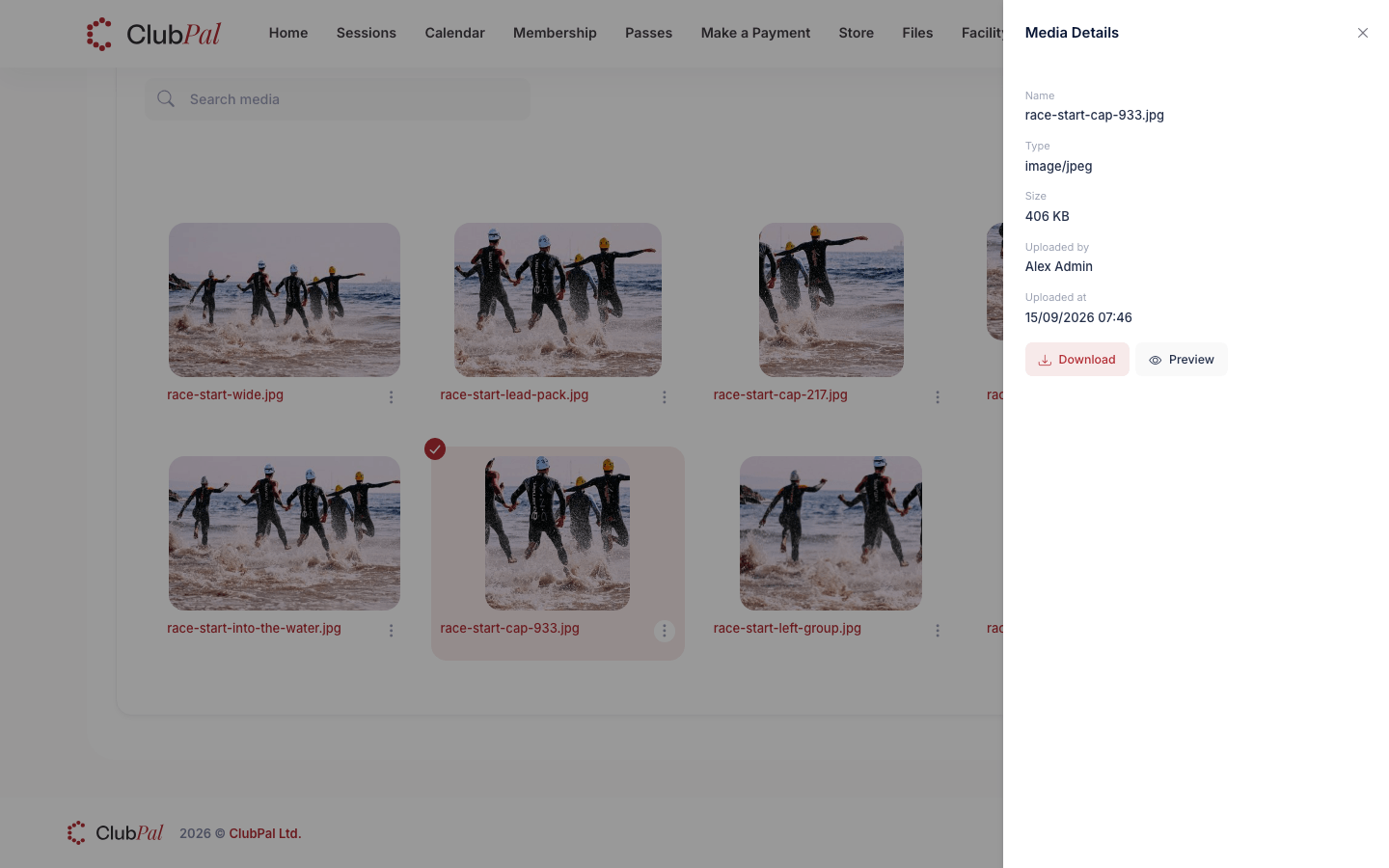
Task: Deselect the checkmark on race-start-cap-933.jpg
Action: 435,448
